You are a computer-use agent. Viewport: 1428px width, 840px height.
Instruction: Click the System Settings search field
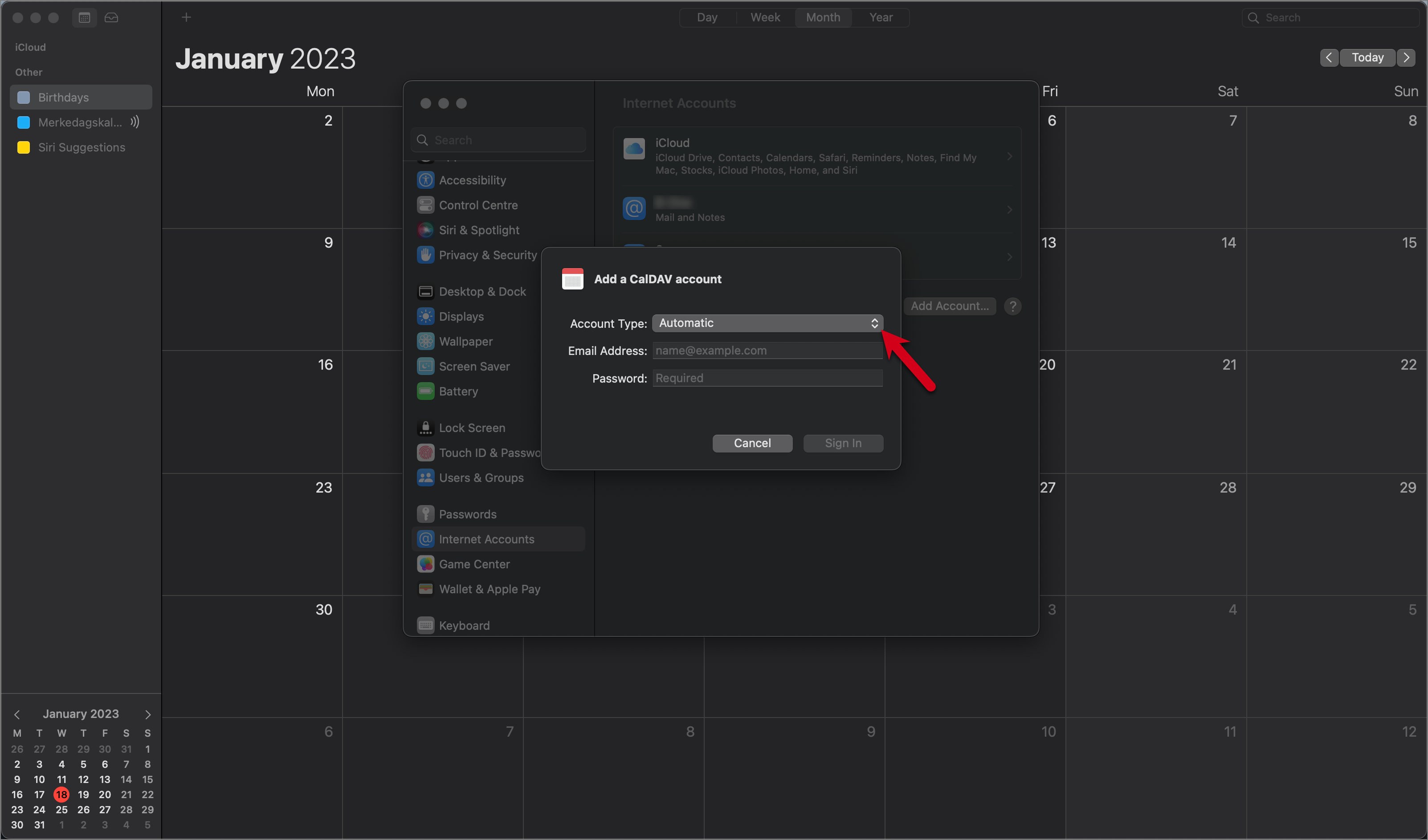[498, 140]
